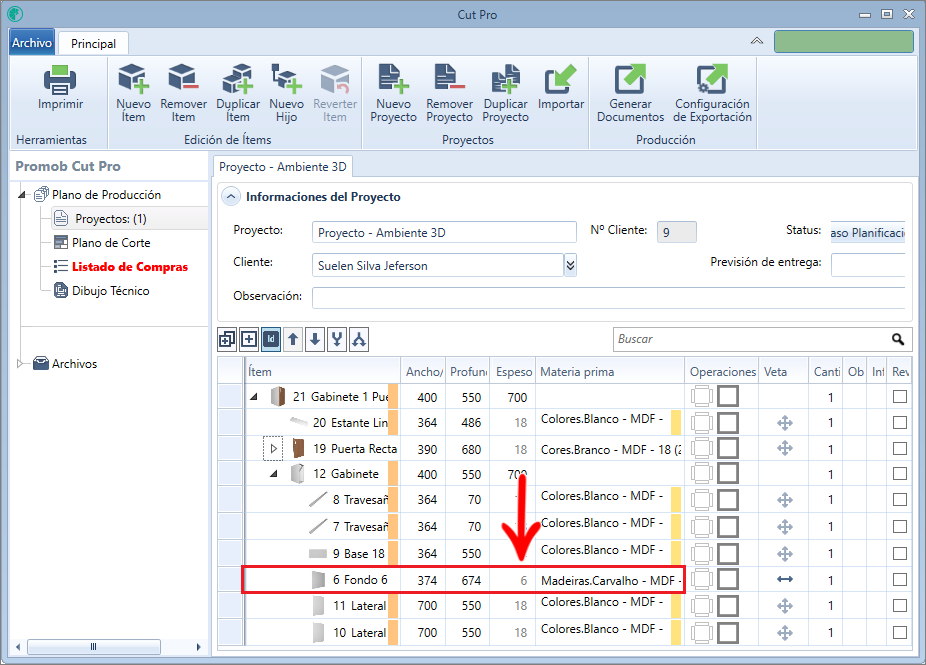Screen dimensions: 926x665
Task: Open Listado de Compras
Action: (x=129, y=267)
